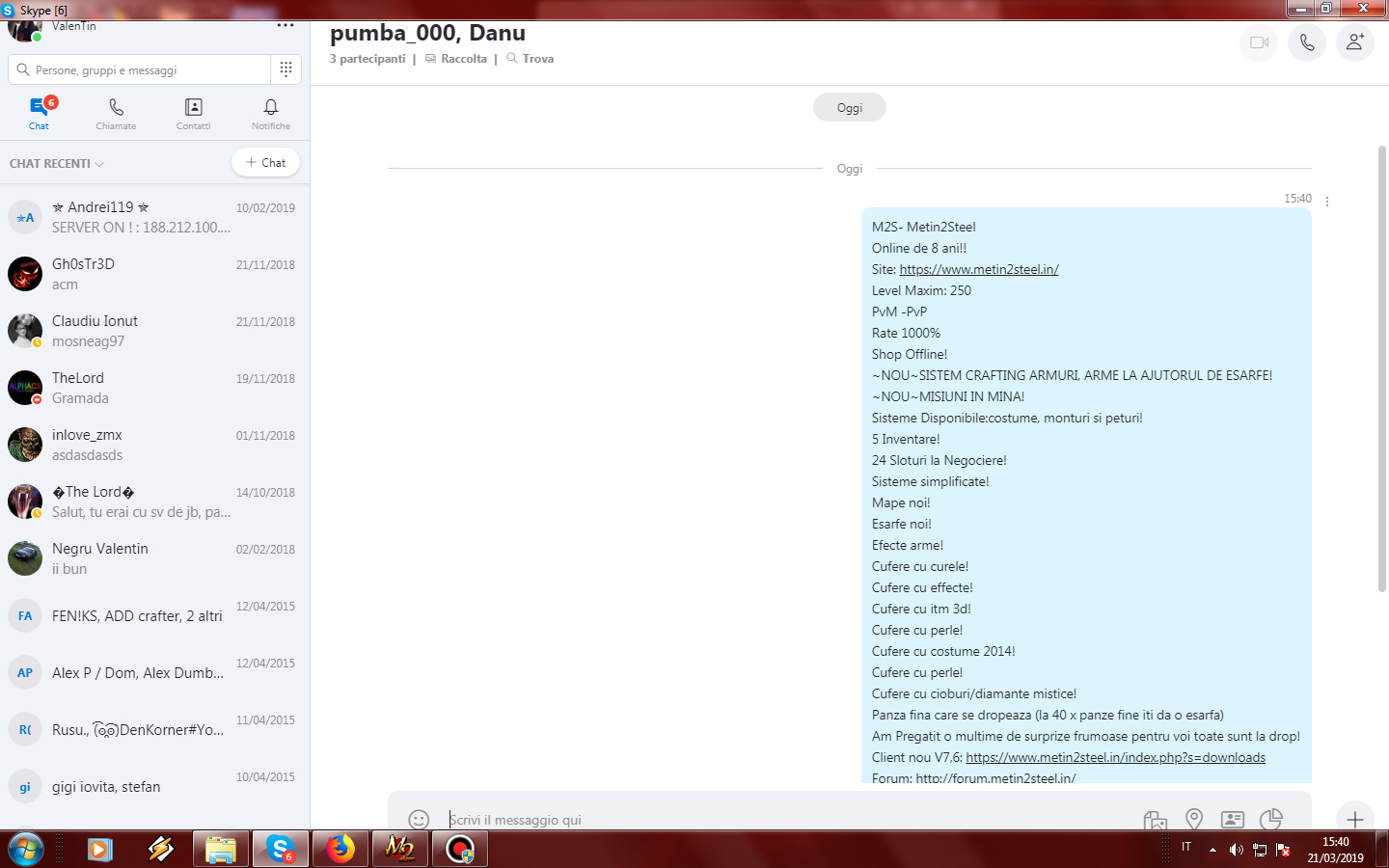Open FEN!KS, ADD crafter group chat
This screenshot has height=868, width=1389.
pos(154,615)
